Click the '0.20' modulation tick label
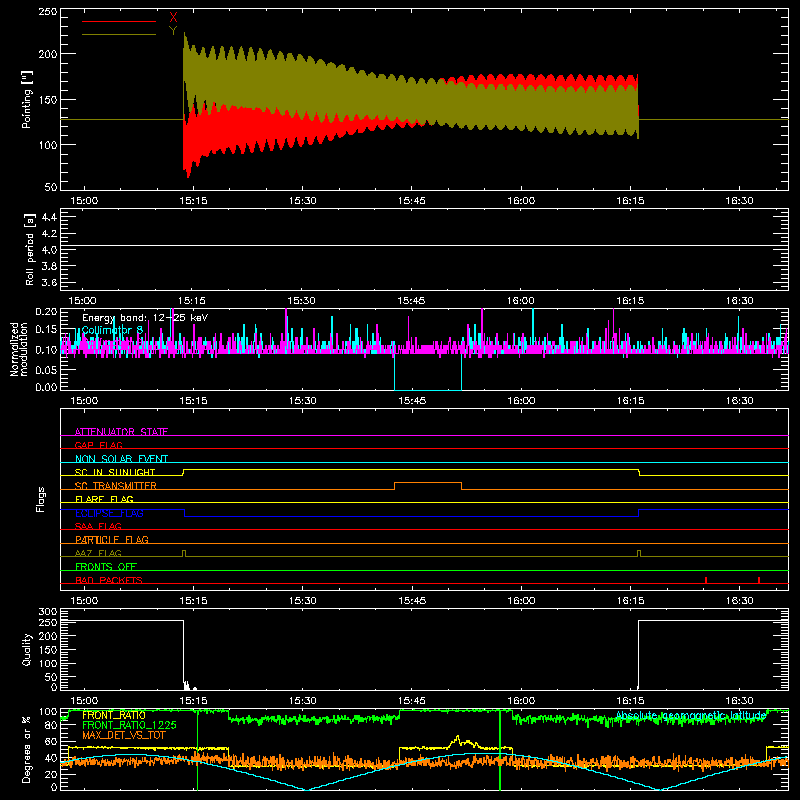The height and width of the screenshot is (800, 800). pos(46,311)
